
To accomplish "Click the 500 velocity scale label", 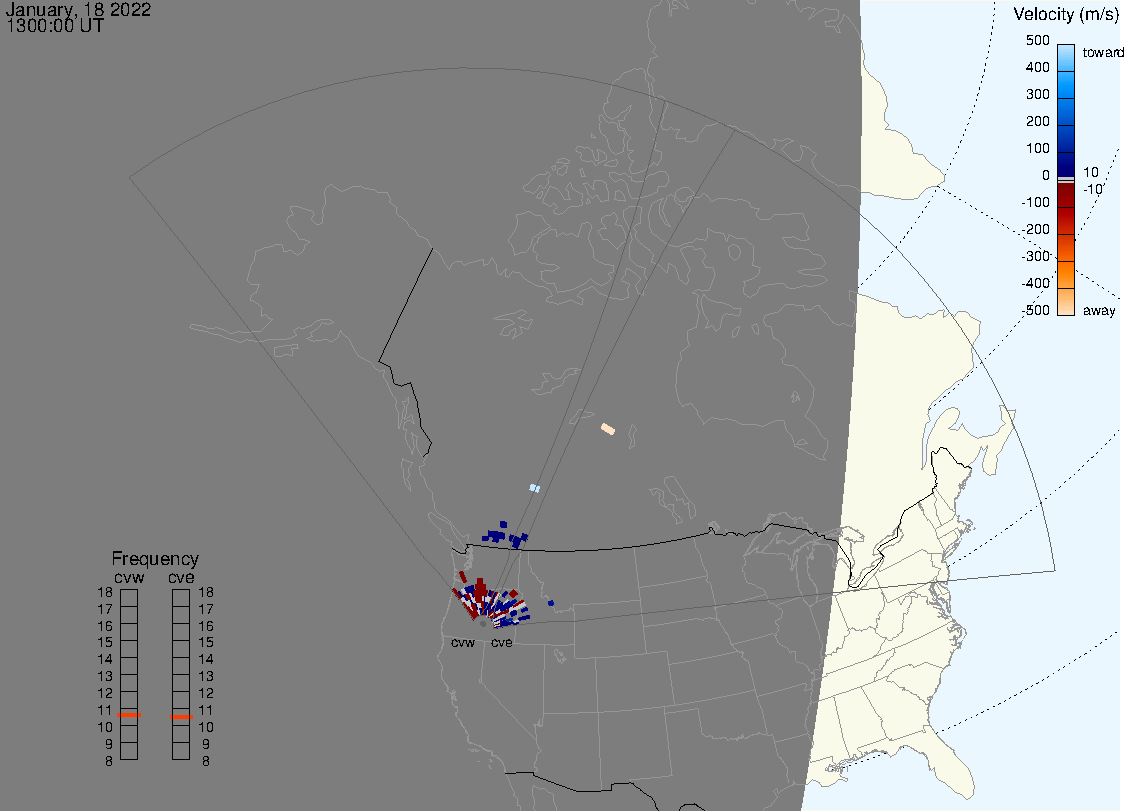I will 1037,40.
